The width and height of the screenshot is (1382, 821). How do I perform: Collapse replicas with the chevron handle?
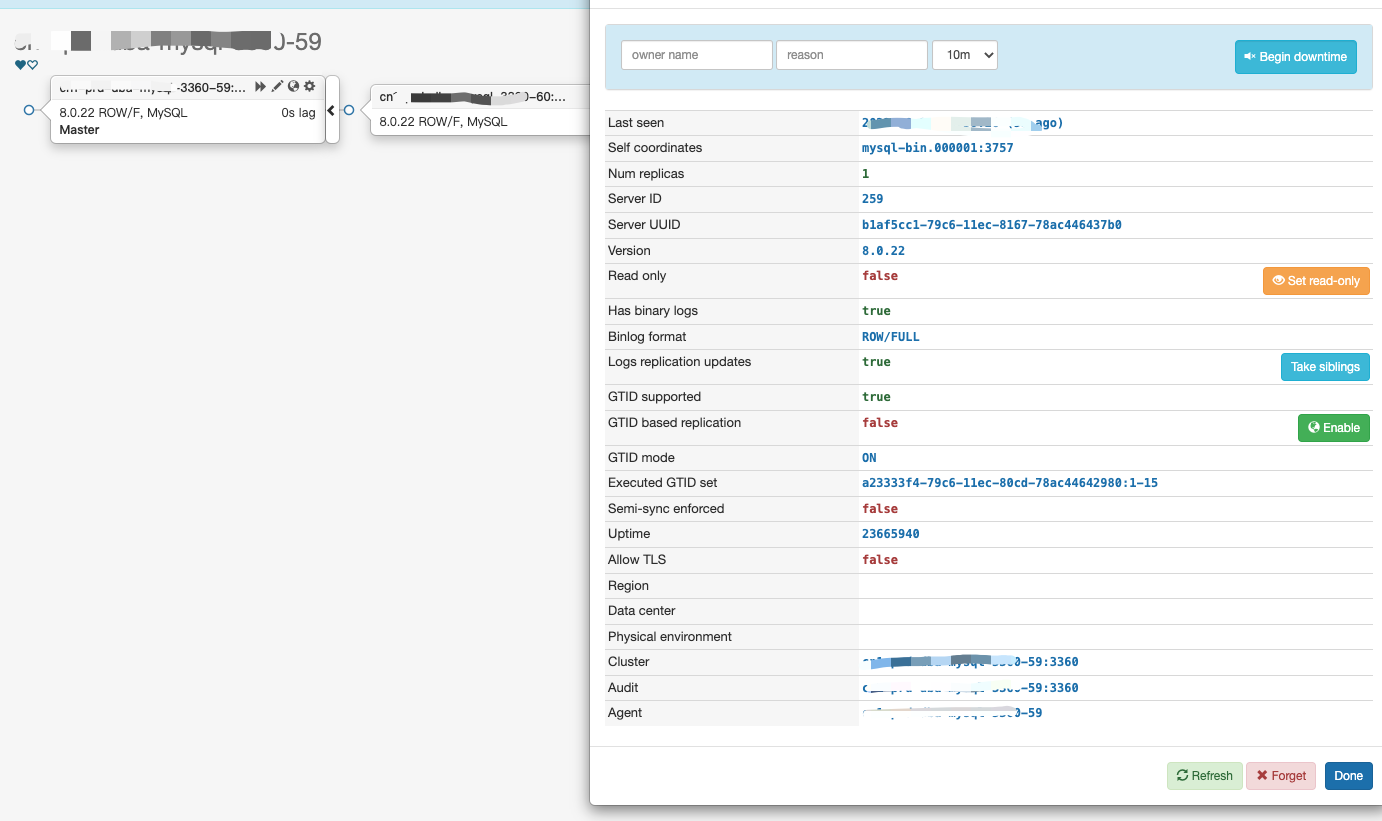[x=332, y=110]
